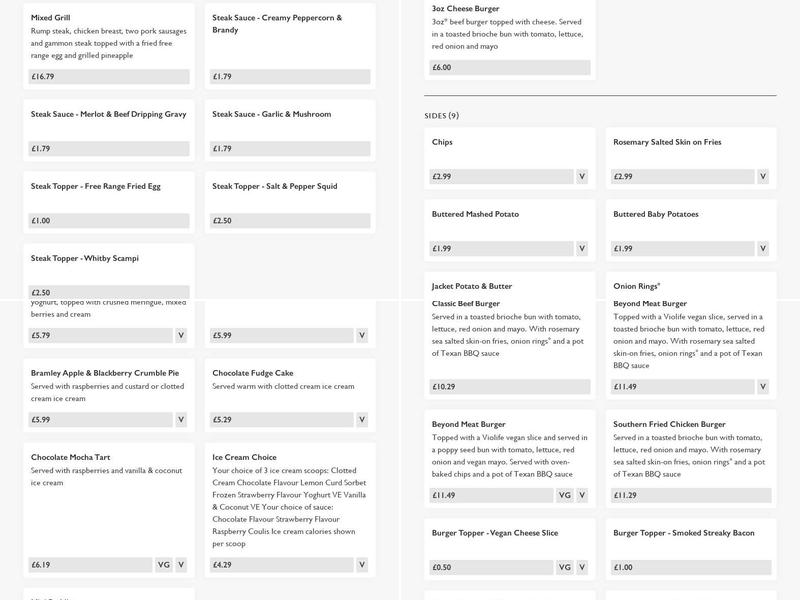Screen dimensions: 800x600
Task: Open Steak Sauce - Garlic & Mushroom
Action: coord(271,114)
